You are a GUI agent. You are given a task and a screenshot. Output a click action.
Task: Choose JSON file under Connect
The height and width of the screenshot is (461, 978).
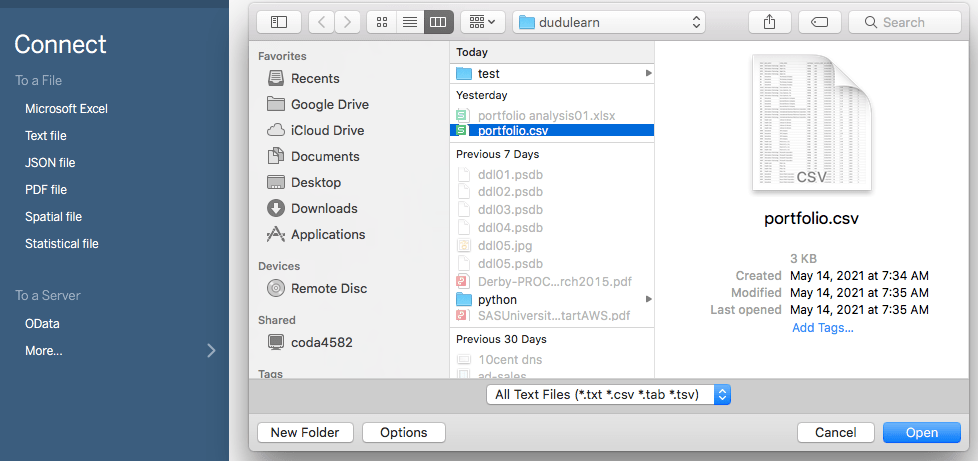click(x=50, y=162)
